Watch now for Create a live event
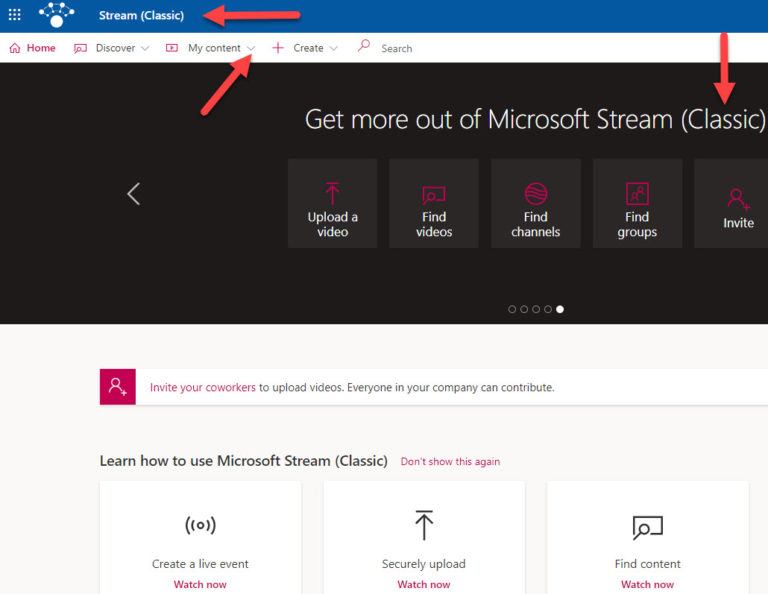The height and width of the screenshot is (594, 768). point(200,584)
